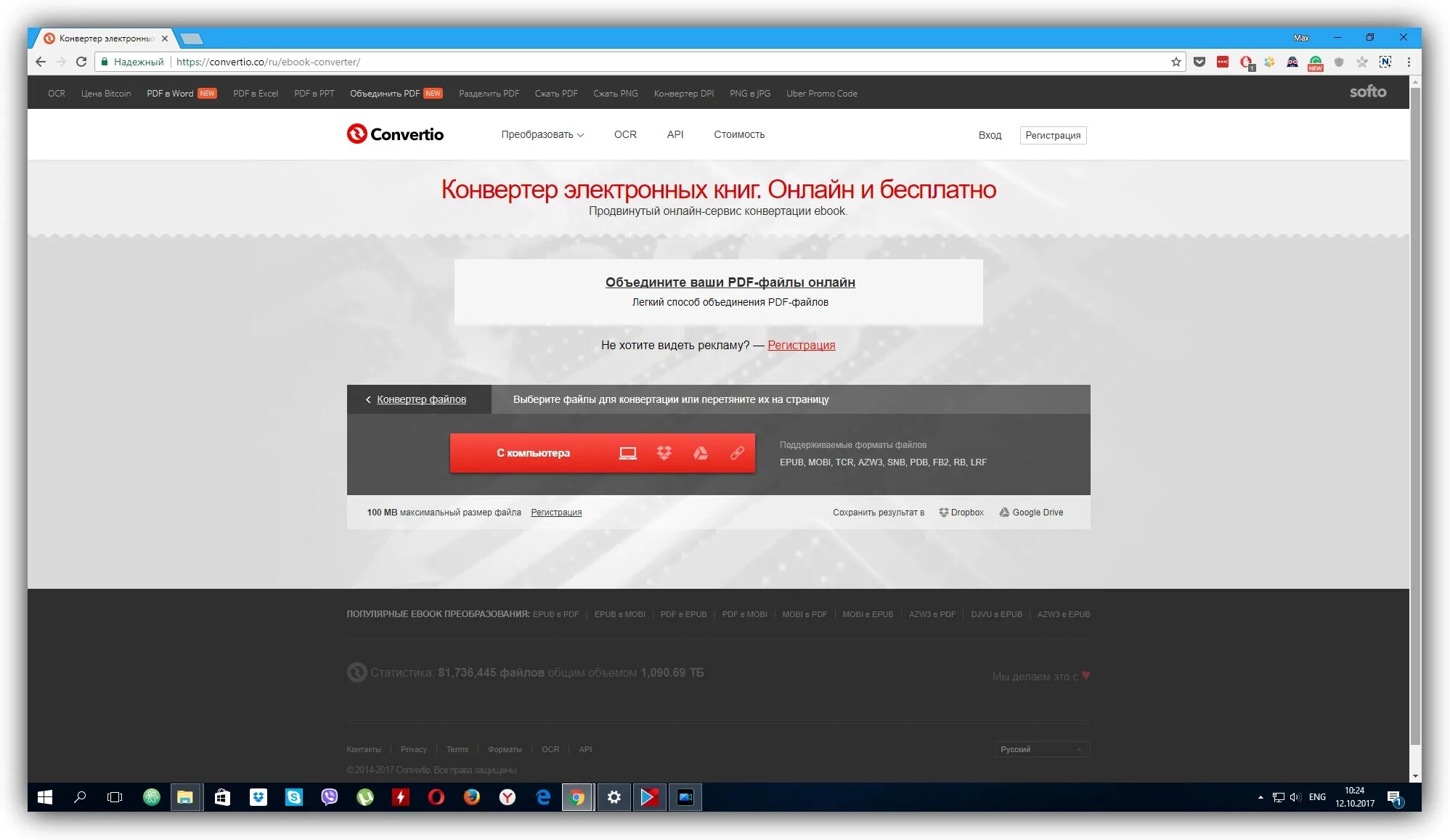Go back to previous page
The height and width of the screenshot is (840, 1450).
point(41,62)
